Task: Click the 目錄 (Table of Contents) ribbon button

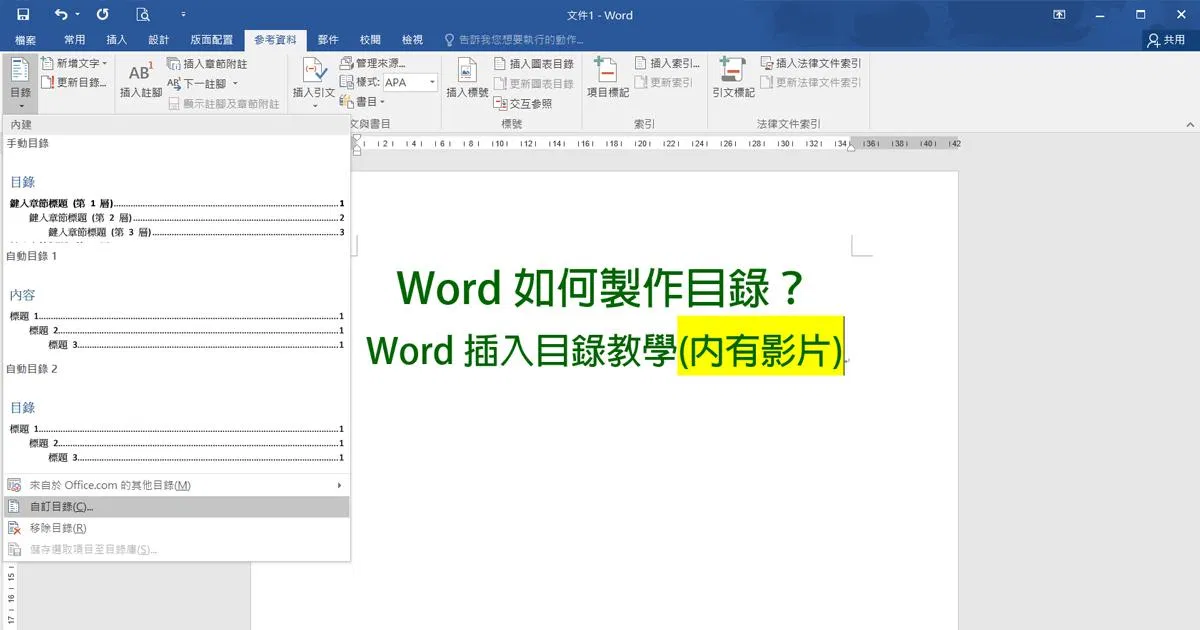Action: 20,82
